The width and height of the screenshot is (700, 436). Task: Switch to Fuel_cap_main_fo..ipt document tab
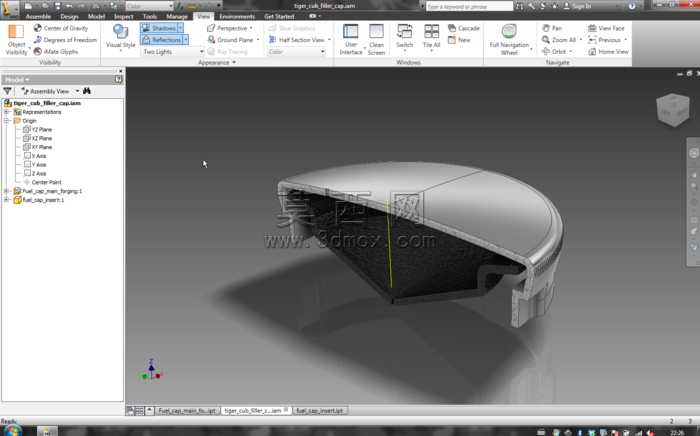click(x=187, y=411)
